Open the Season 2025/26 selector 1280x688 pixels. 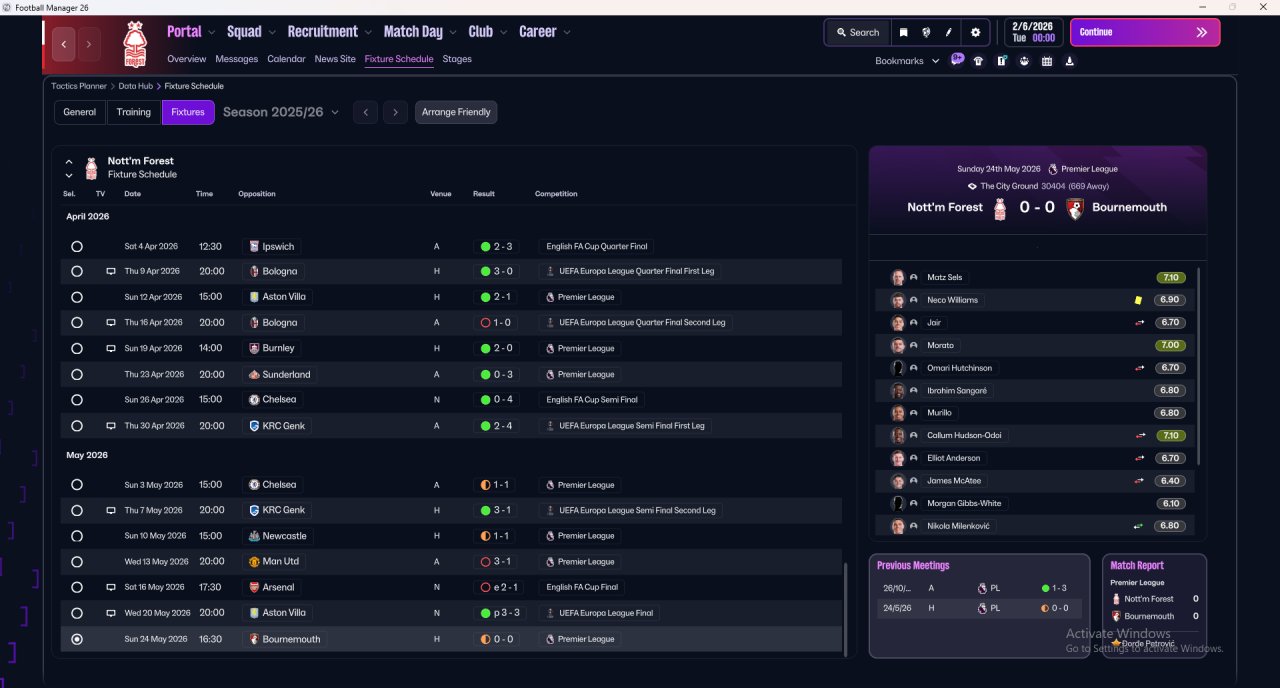click(281, 112)
